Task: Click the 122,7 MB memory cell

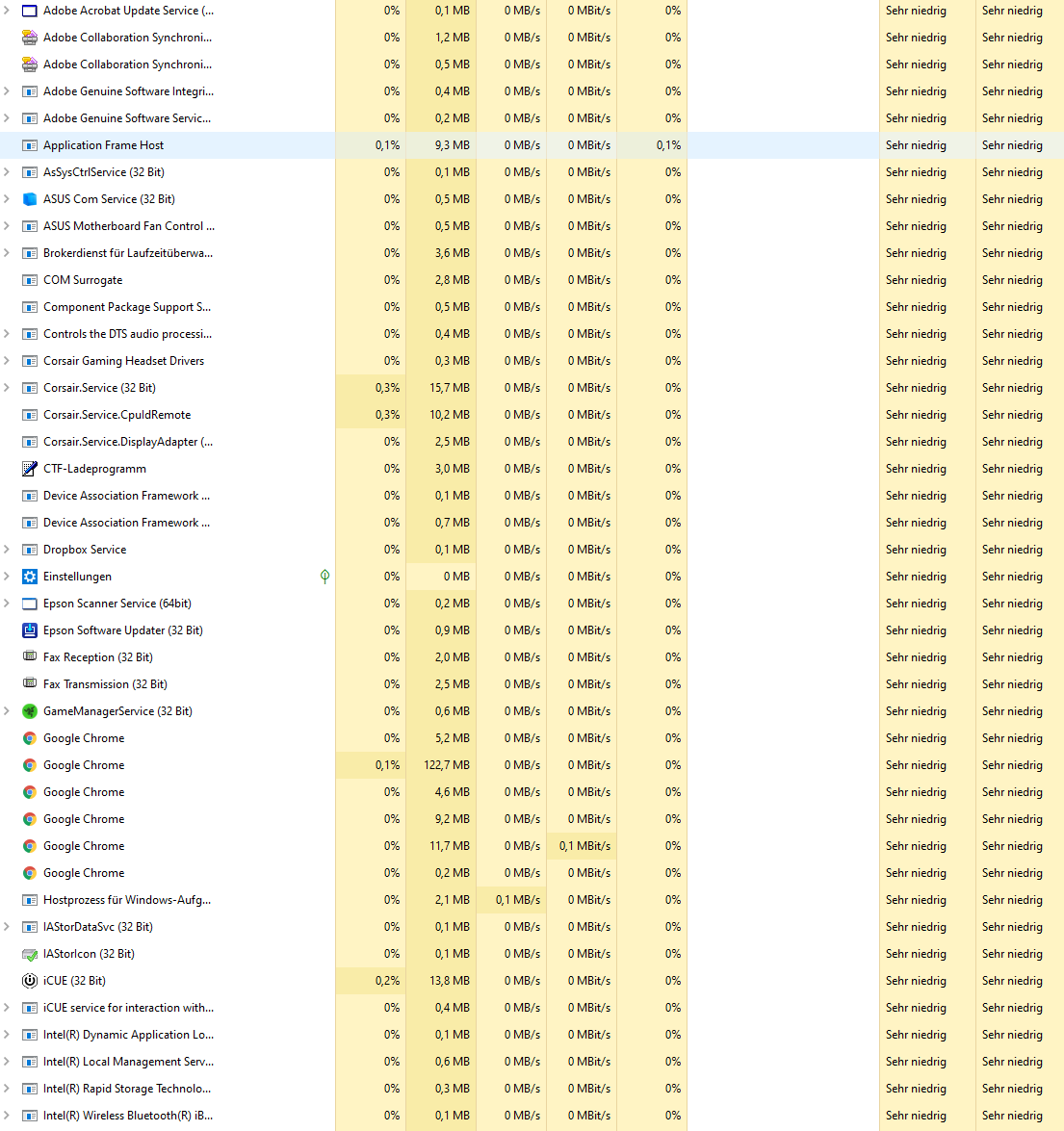Action: 441,765
